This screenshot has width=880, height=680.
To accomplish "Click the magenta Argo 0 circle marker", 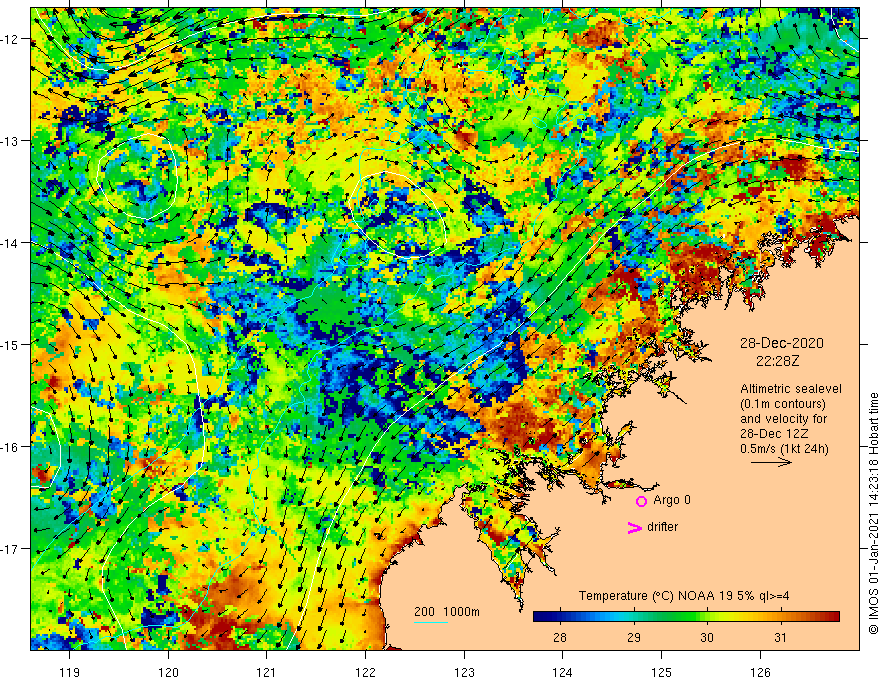I will pyautogui.click(x=641, y=501).
